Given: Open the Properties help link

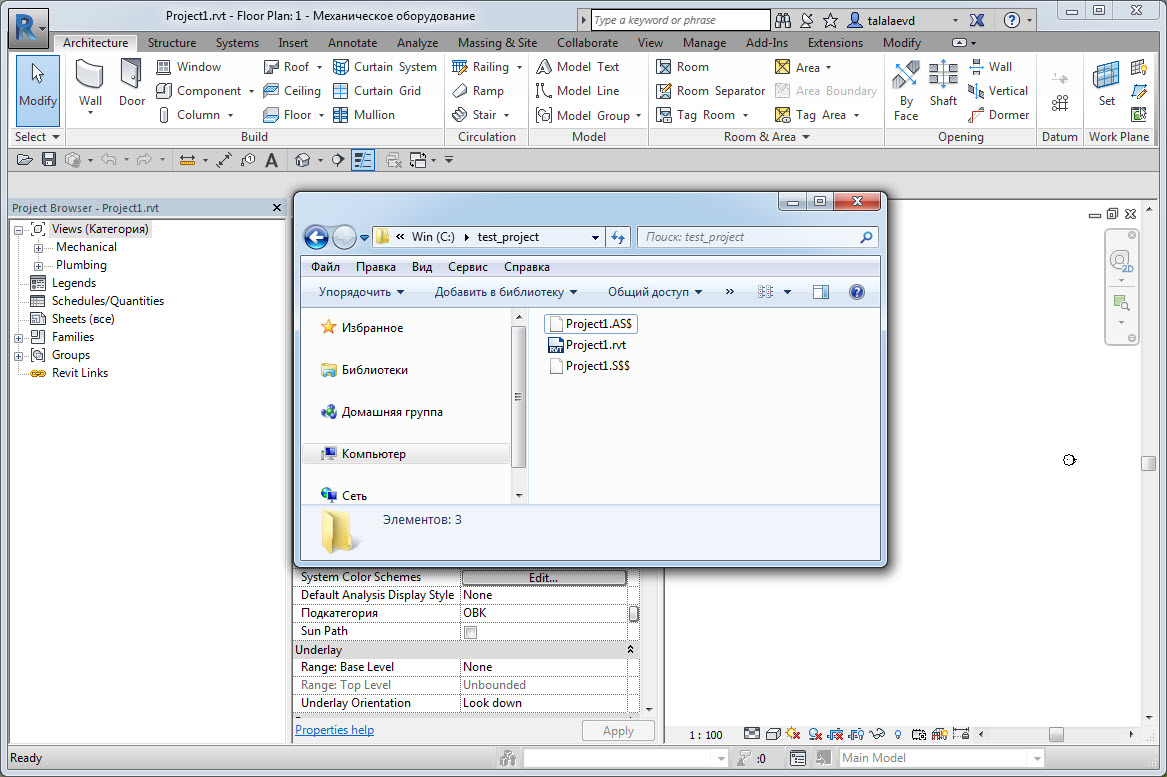Looking at the screenshot, I should tap(334, 729).
